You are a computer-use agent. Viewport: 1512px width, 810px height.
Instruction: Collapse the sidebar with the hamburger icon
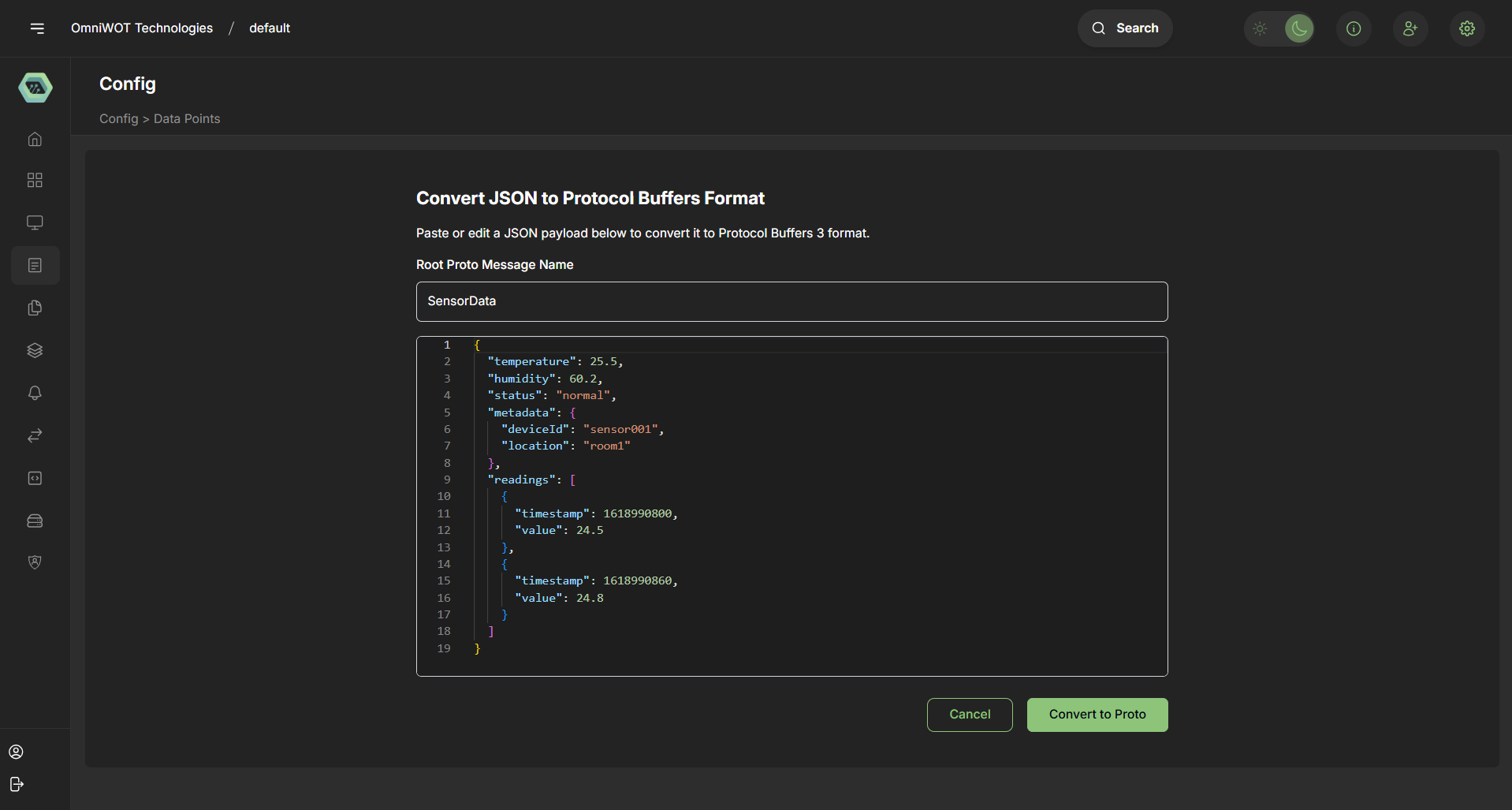38,28
